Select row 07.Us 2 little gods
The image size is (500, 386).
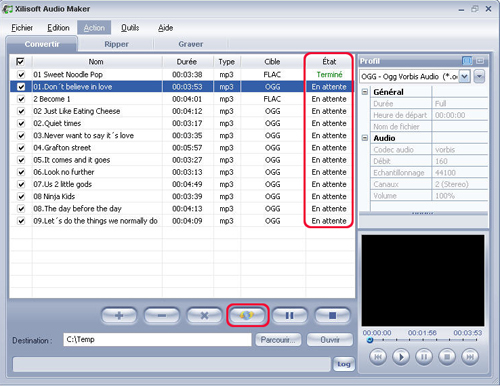click(182, 184)
